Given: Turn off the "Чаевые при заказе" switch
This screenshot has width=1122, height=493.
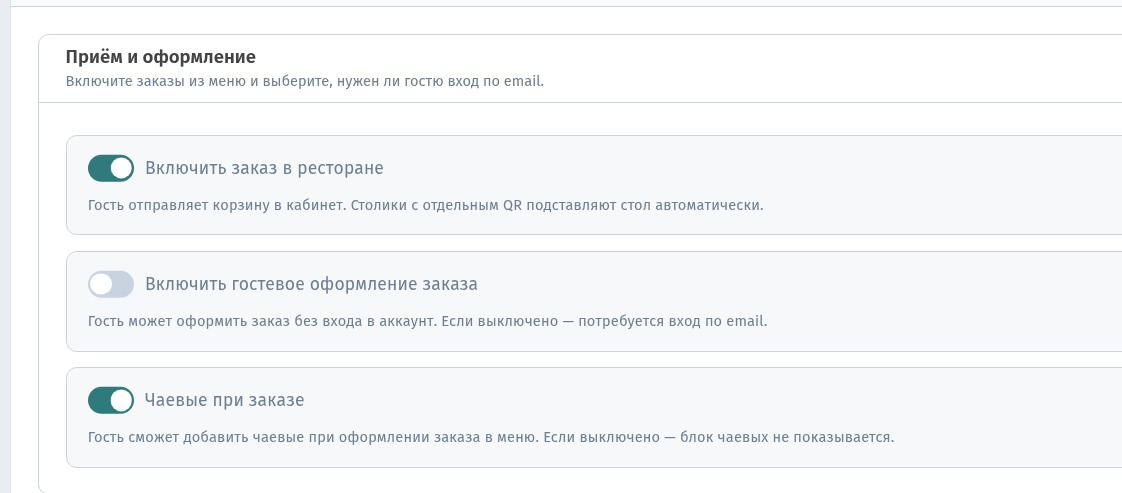Looking at the screenshot, I should coord(111,400).
